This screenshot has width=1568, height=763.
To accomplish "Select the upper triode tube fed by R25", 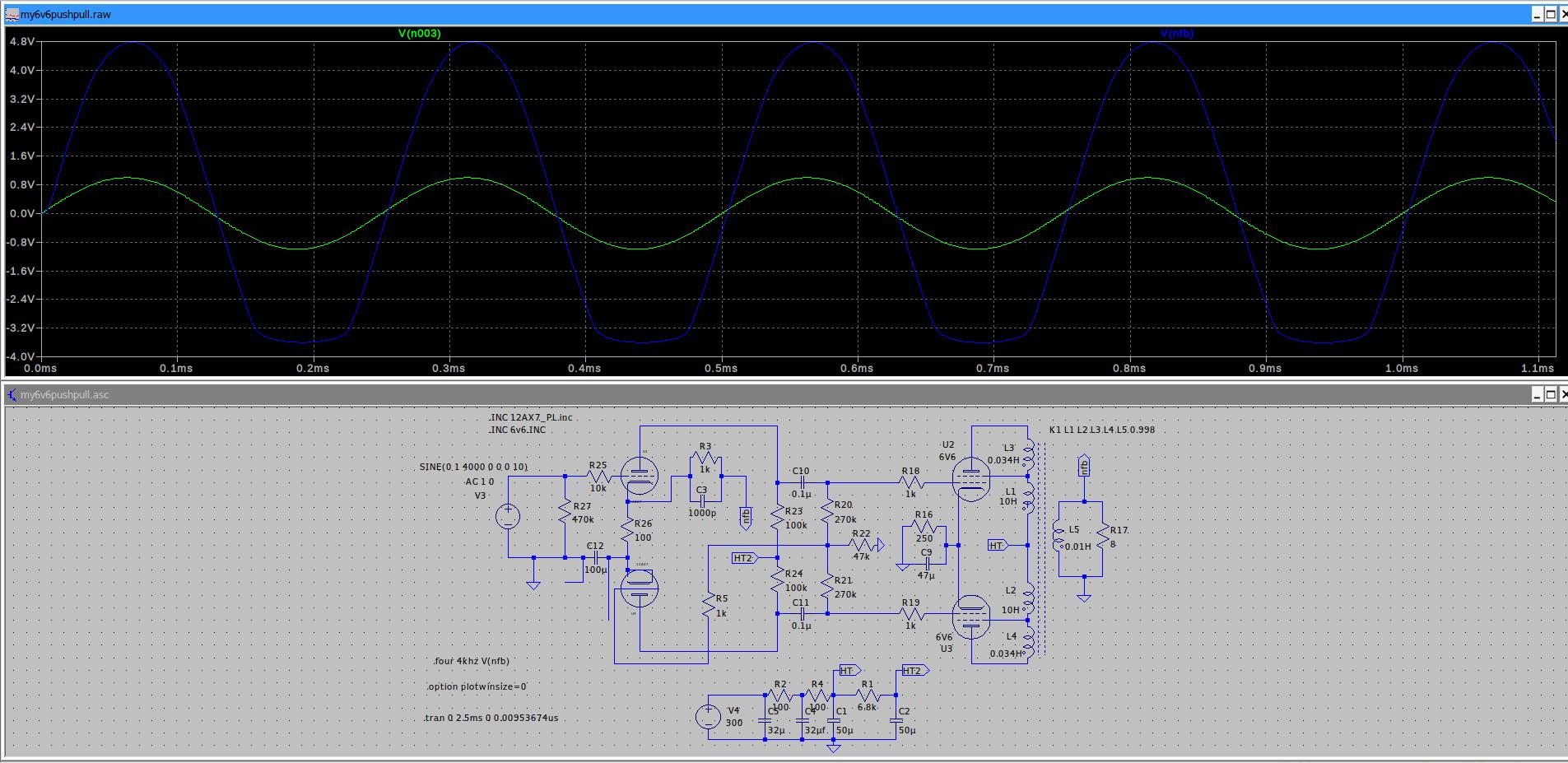I will (639, 476).
